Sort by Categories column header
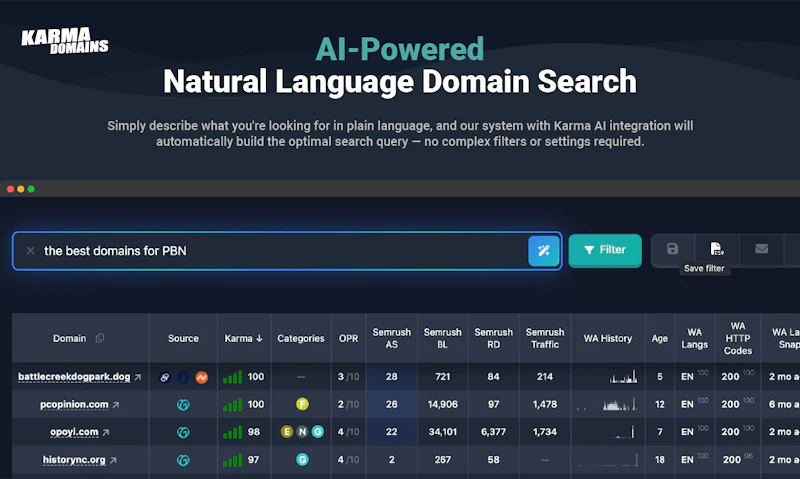This screenshot has width=800, height=479. pyautogui.click(x=301, y=338)
